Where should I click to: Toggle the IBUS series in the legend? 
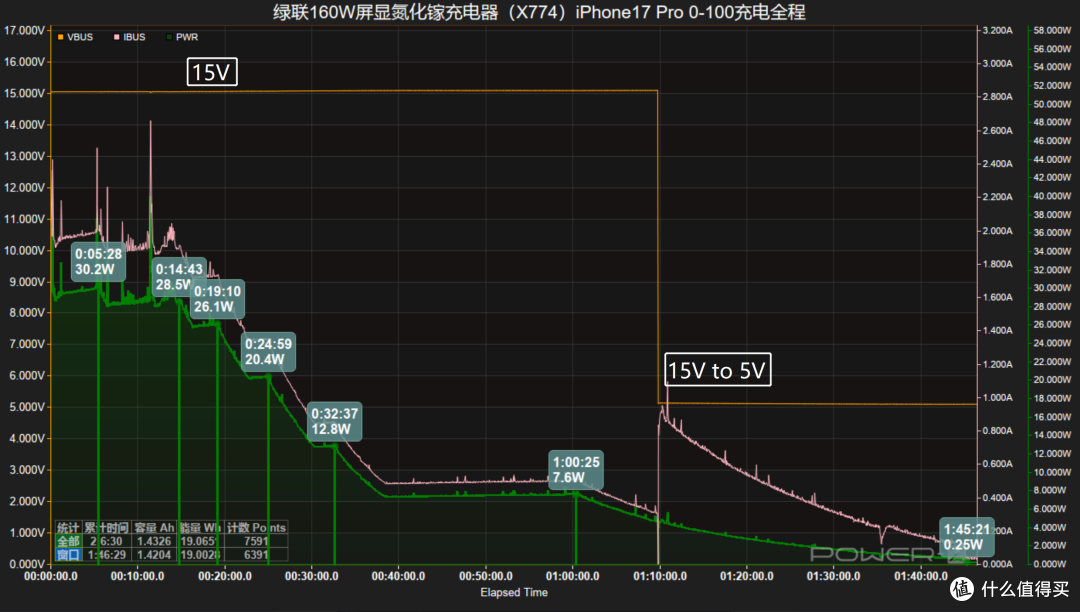(129, 37)
